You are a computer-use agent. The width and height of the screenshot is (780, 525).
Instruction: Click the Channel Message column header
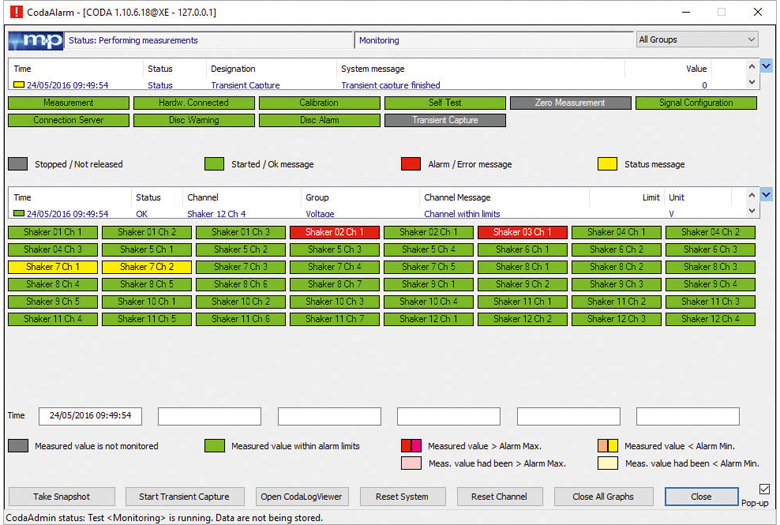(457, 198)
